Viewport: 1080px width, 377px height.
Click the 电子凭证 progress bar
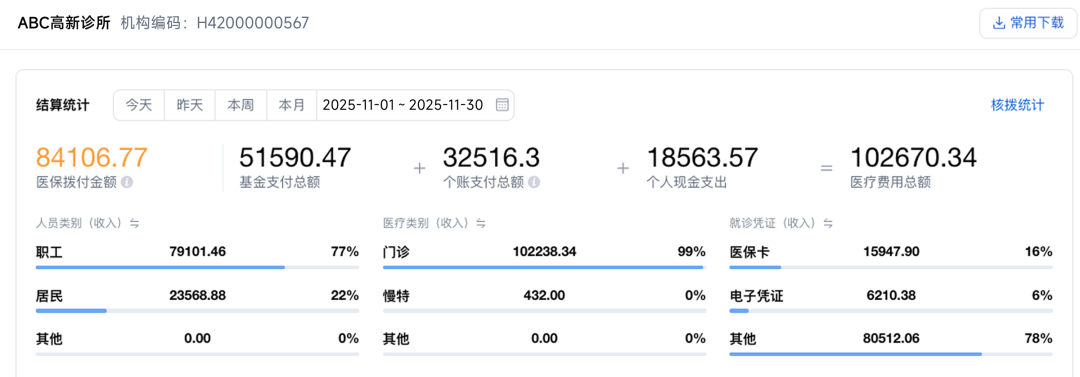pos(891,311)
